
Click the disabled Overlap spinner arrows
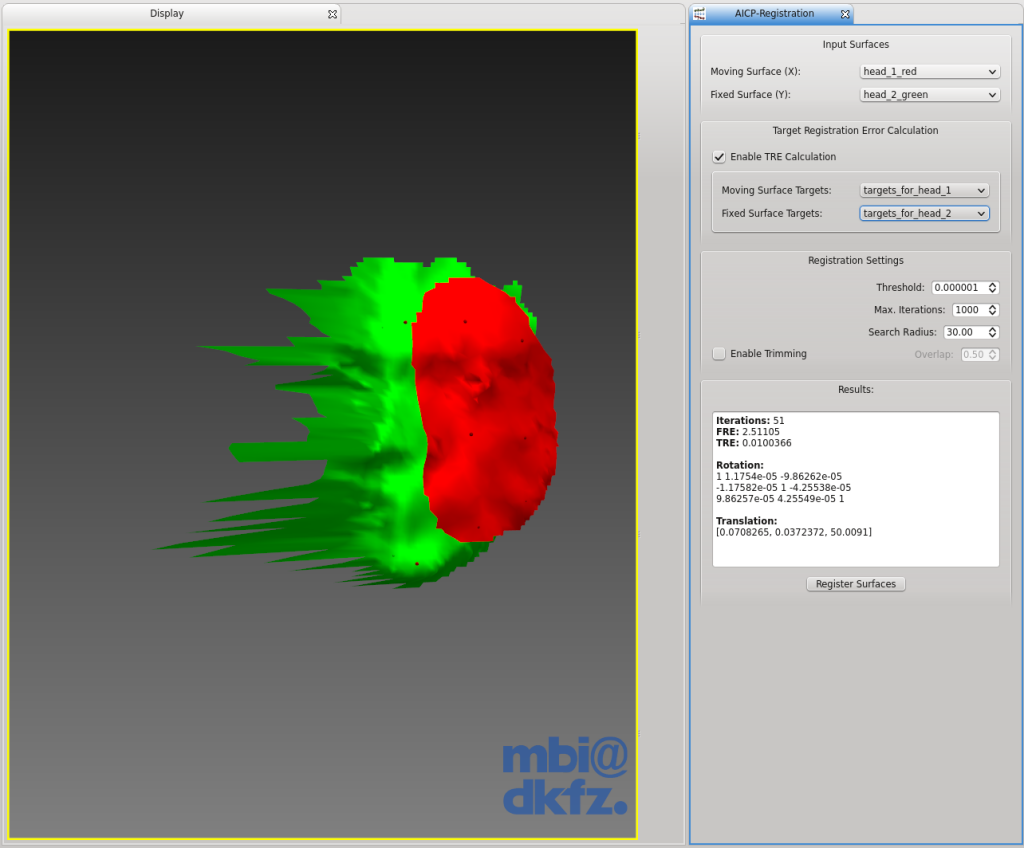(x=993, y=354)
